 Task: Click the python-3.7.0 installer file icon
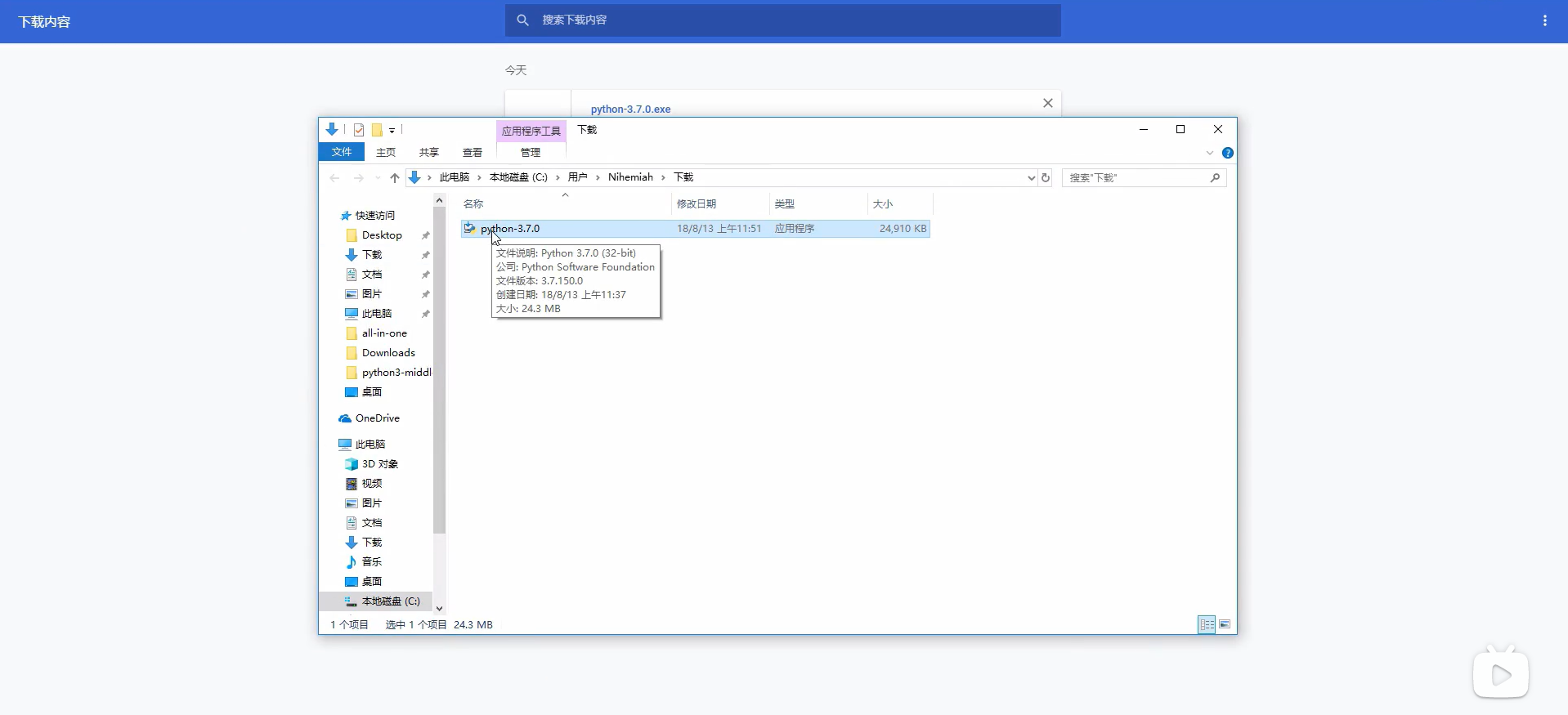pyautogui.click(x=470, y=229)
